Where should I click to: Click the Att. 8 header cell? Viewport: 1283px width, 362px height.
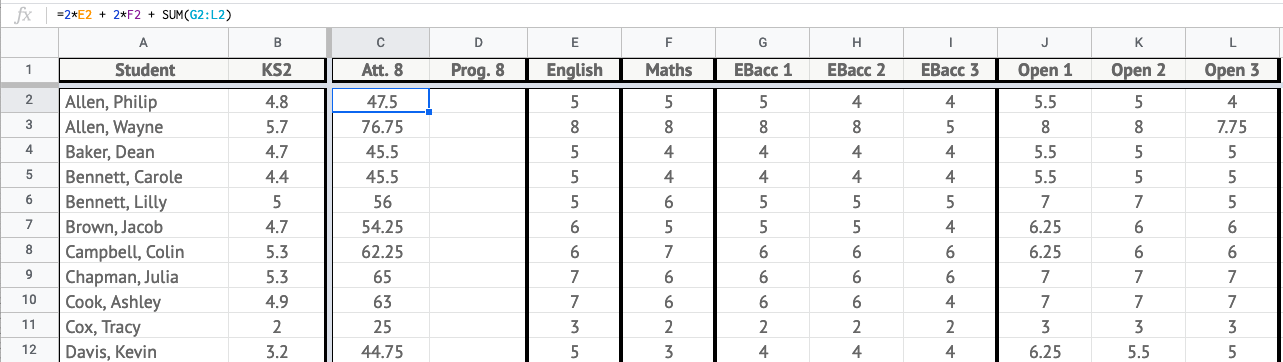tap(380, 70)
